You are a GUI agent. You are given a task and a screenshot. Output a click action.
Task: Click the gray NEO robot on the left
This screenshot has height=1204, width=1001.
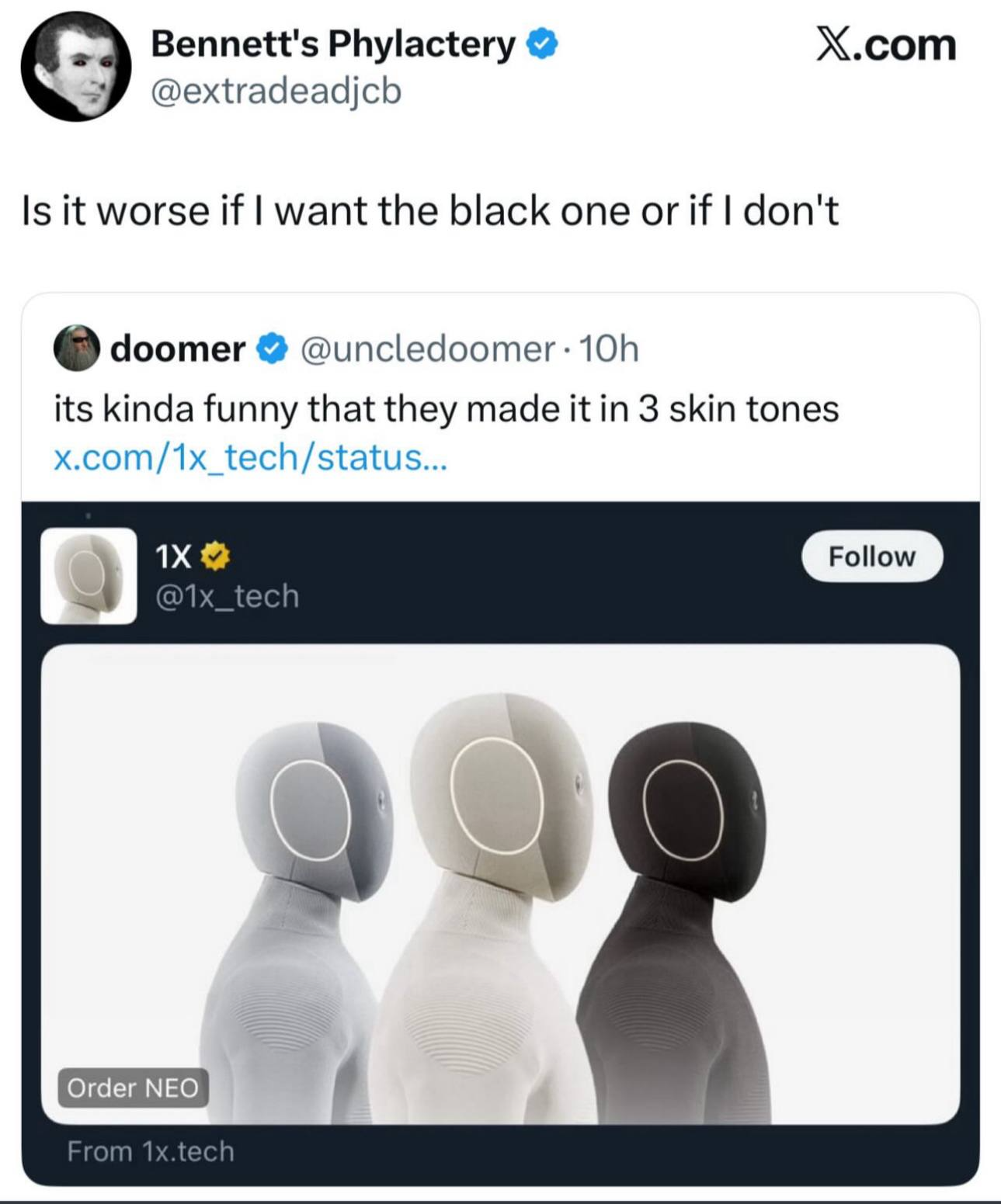(303, 893)
